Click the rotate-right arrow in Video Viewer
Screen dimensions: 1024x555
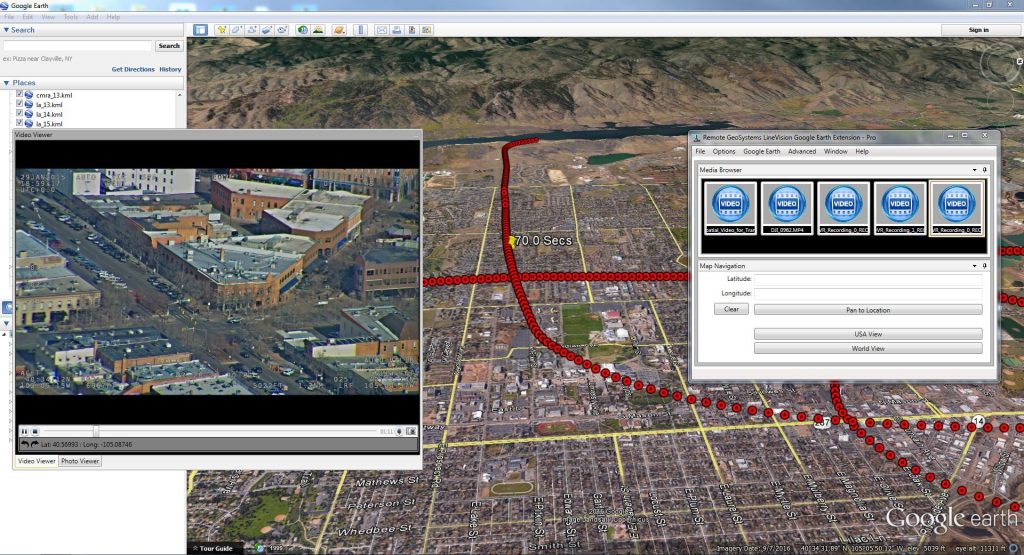click(x=35, y=445)
